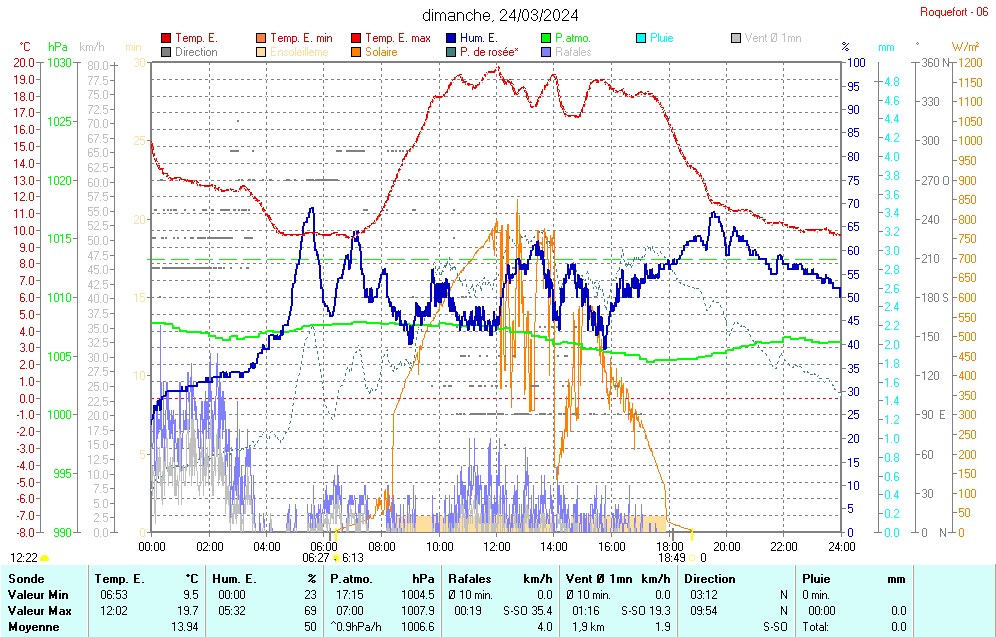Click the Total: rain label
The image size is (996, 637).
[816, 627]
